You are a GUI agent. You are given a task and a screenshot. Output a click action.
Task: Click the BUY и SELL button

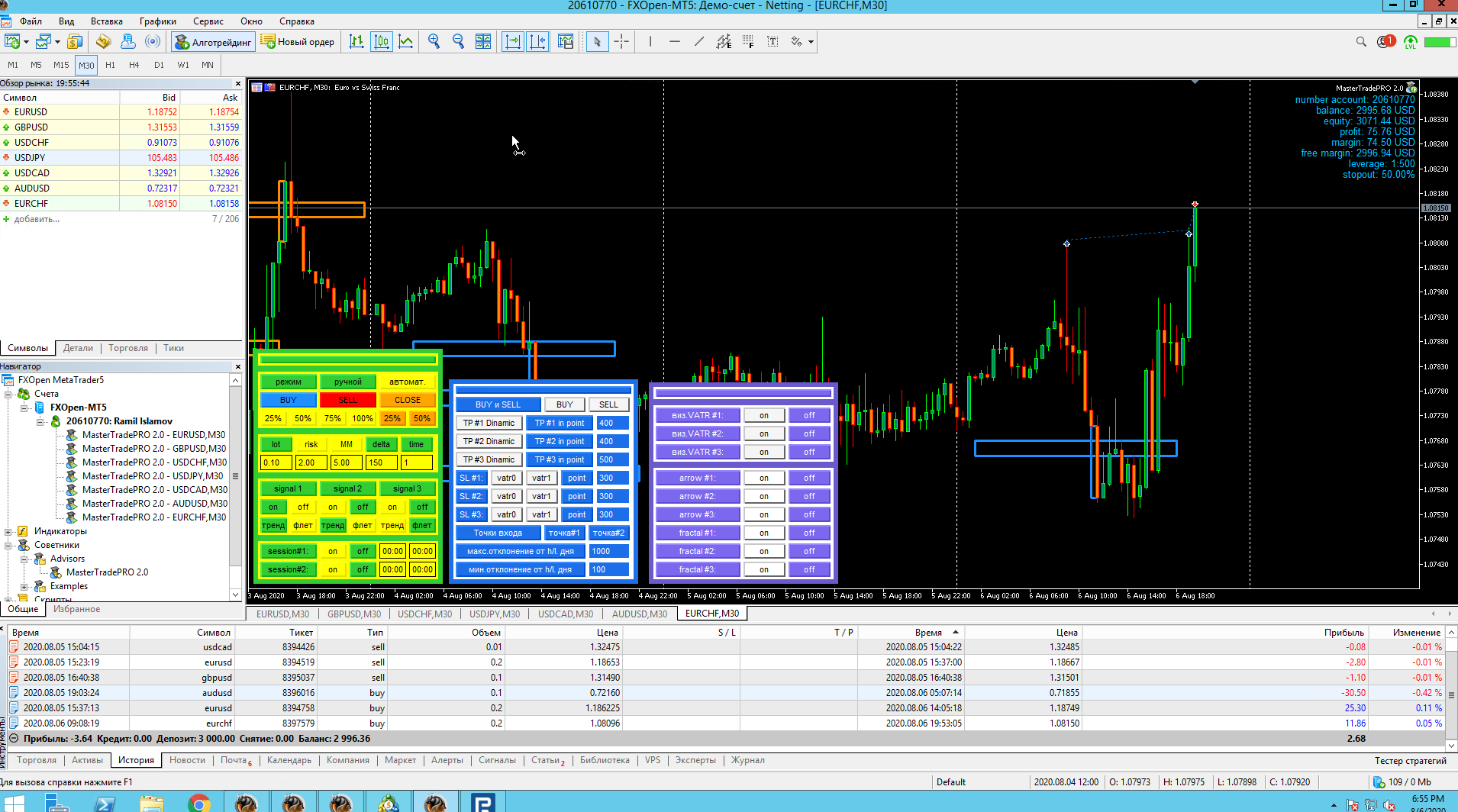[498, 404]
